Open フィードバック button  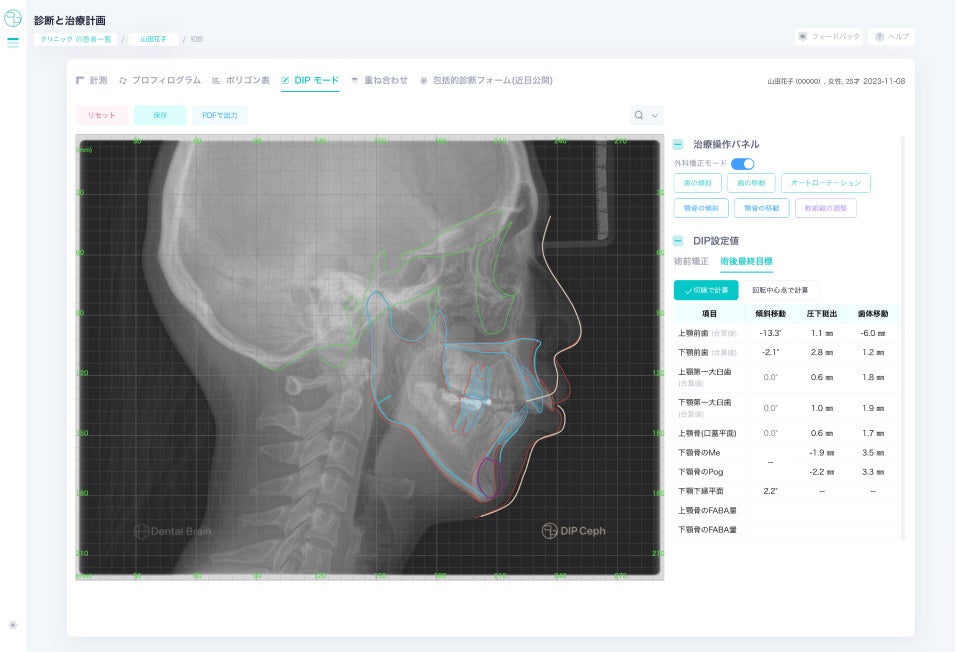(x=829, y=37)
